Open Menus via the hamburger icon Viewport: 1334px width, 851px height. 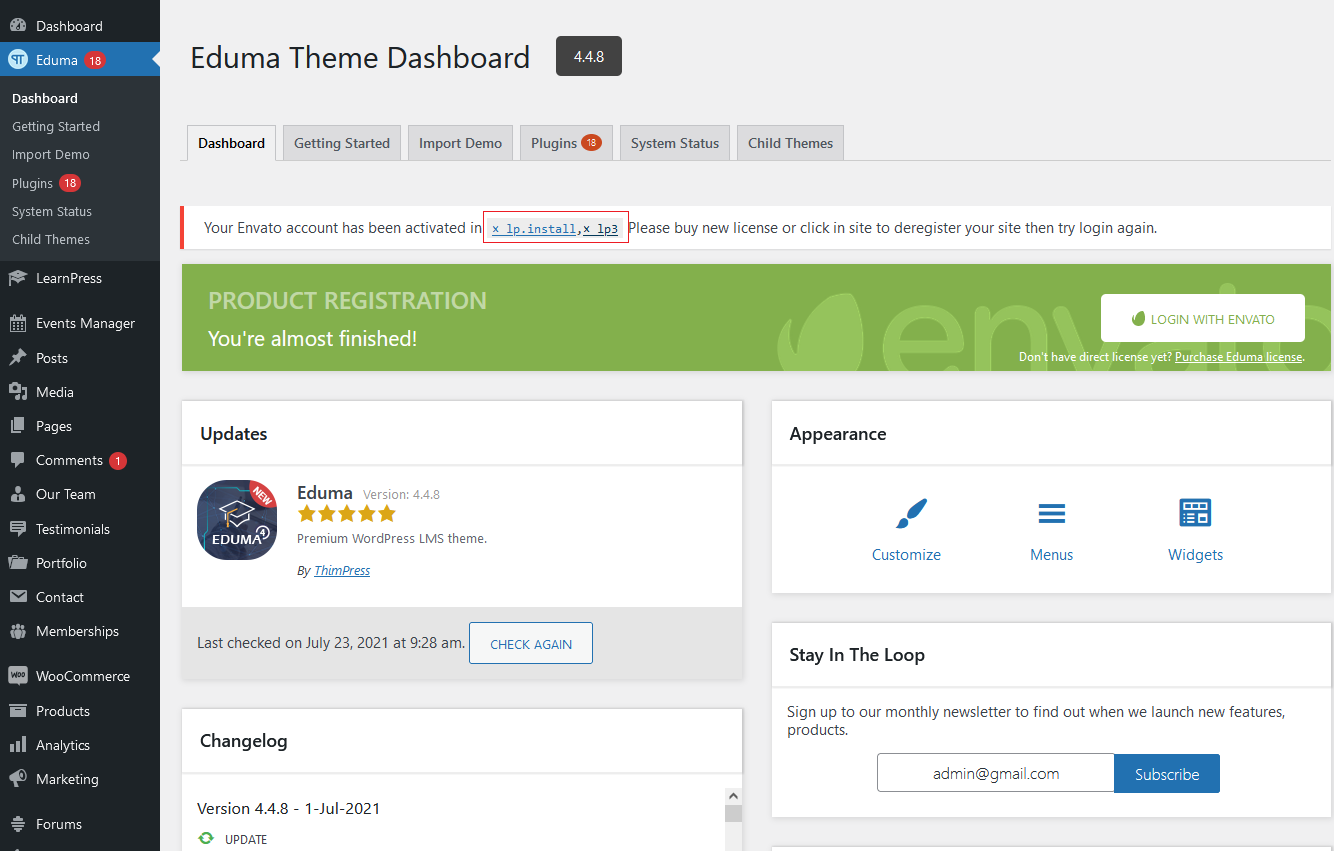1051,514
